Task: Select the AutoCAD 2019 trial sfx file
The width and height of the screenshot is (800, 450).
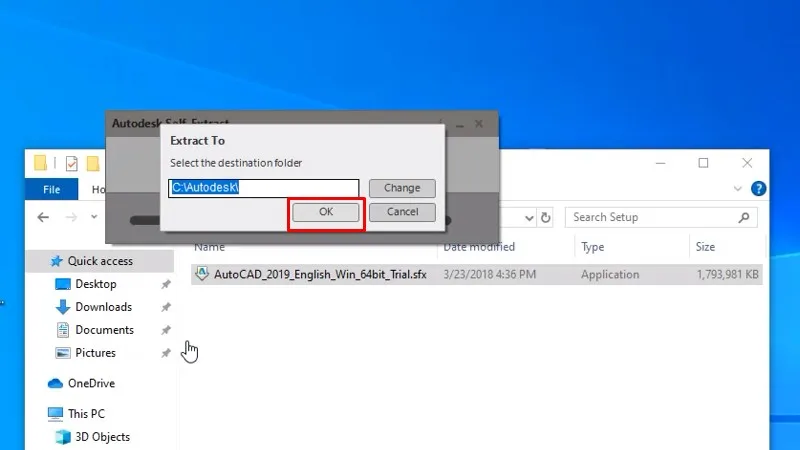Action: pos(319,274)
